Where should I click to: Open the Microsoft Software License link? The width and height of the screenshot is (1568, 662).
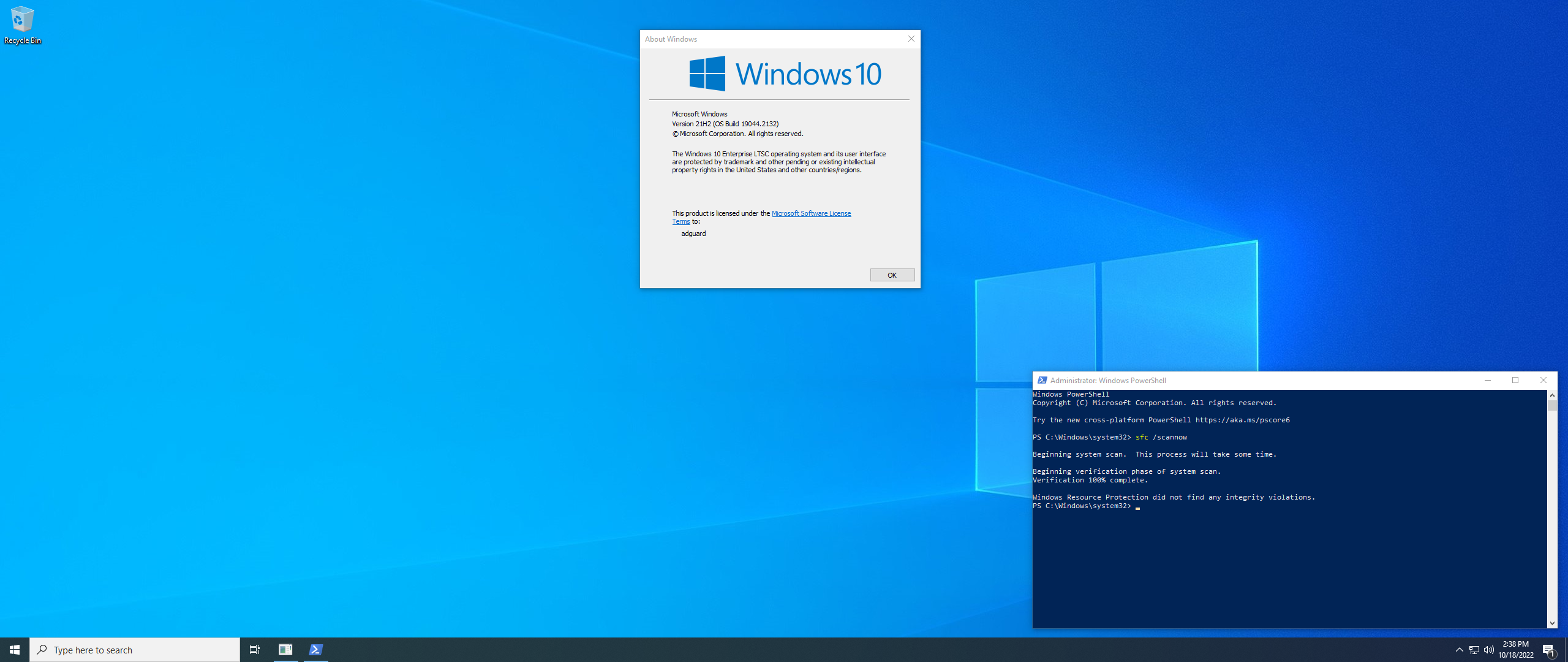point(811,213)
